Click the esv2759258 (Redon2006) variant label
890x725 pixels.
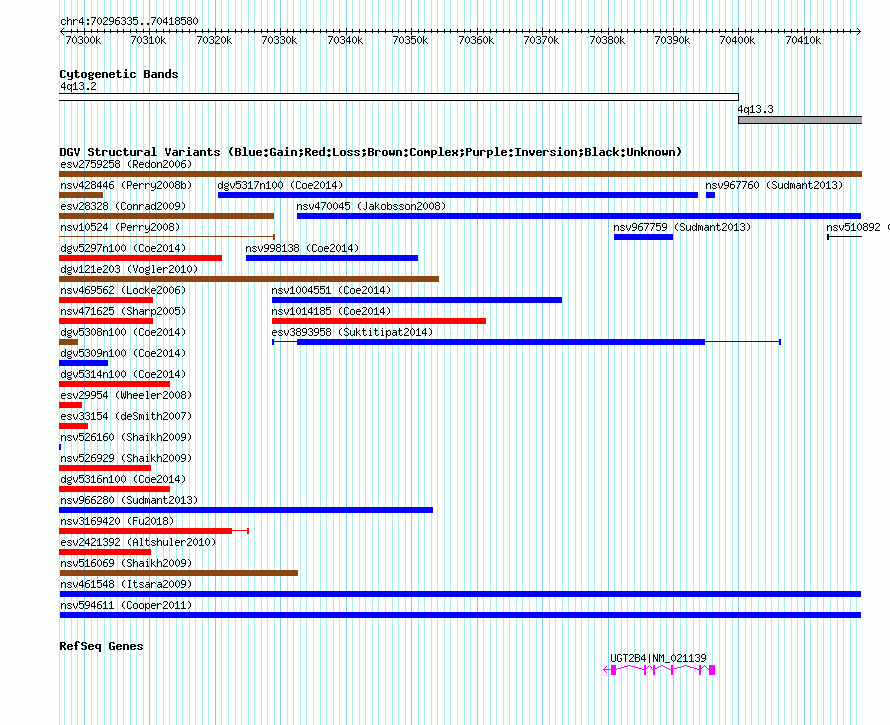[126, 164]
